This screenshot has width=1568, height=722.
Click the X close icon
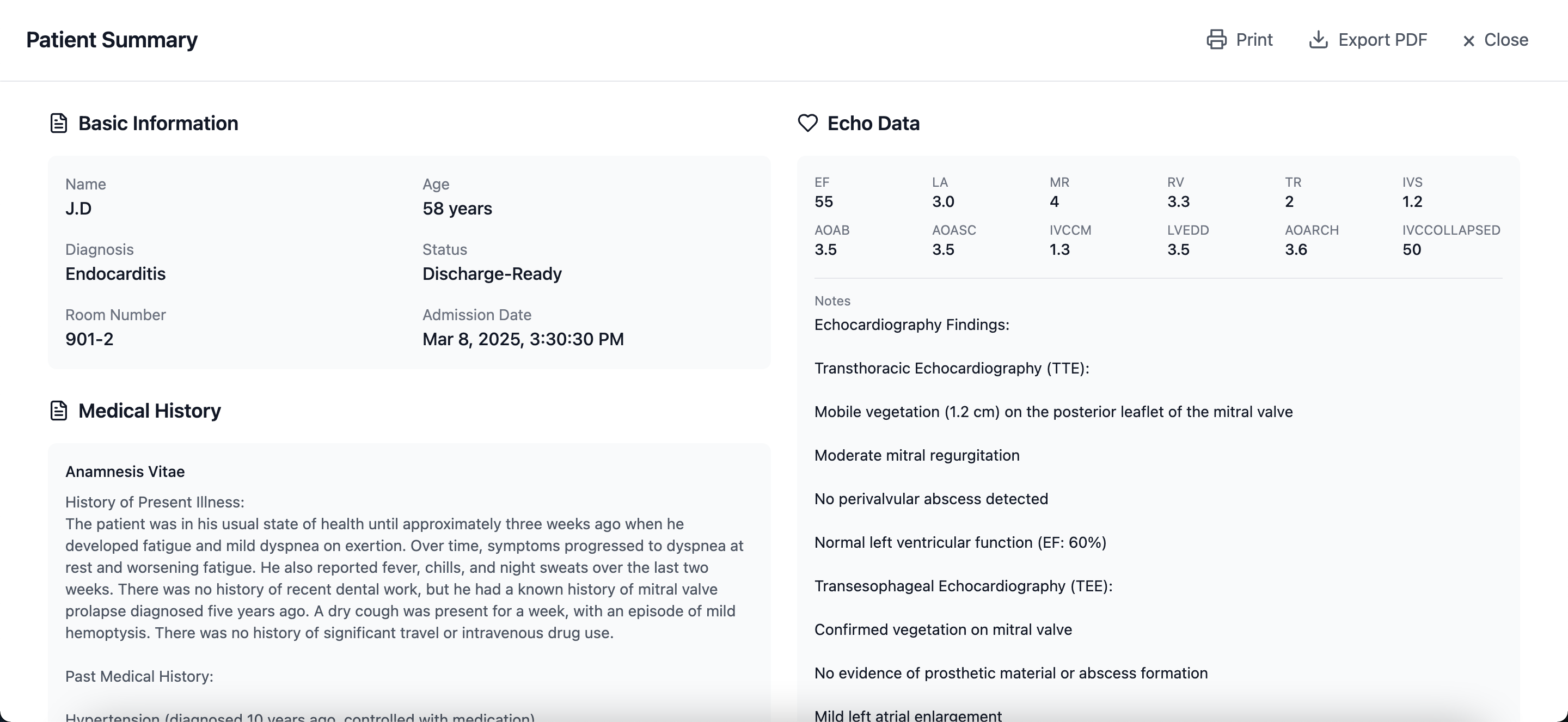click(x=1469, y=41)
